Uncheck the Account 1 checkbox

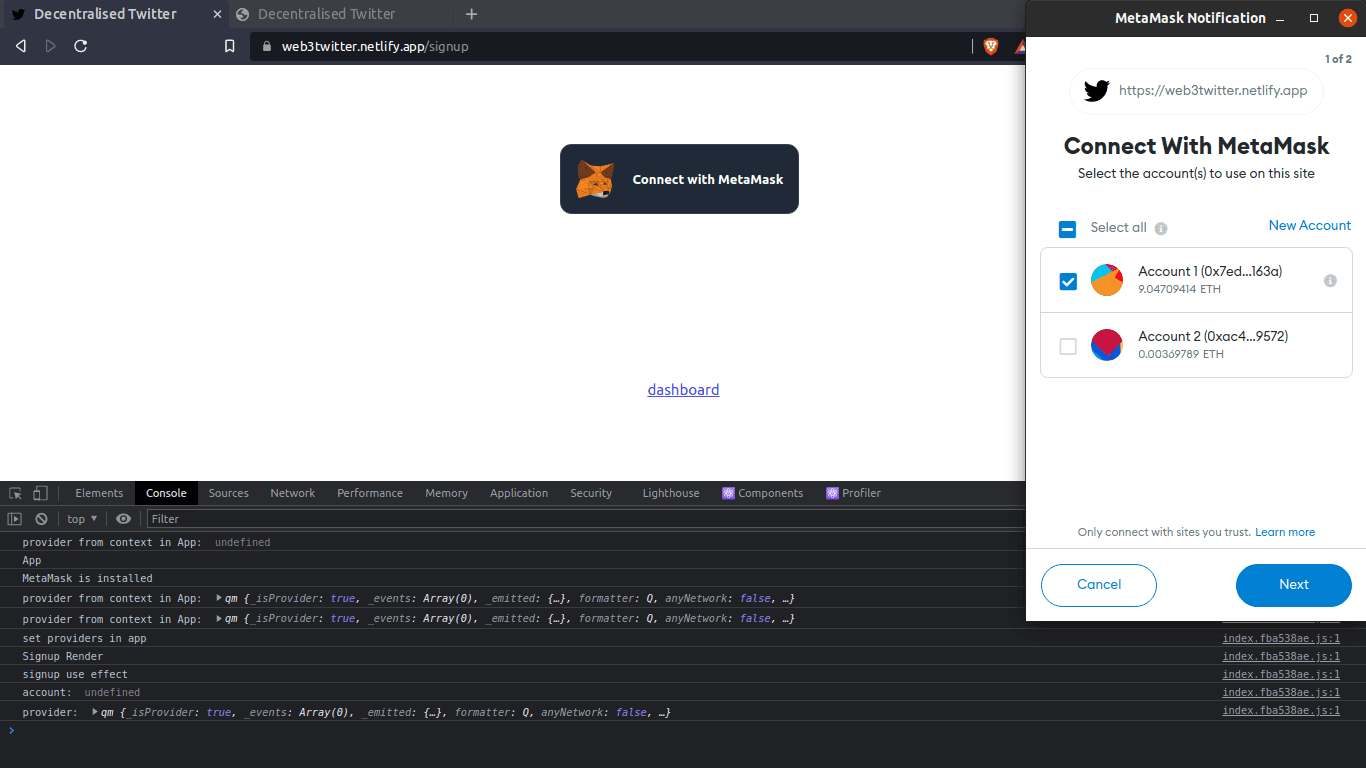(1068, 281)
